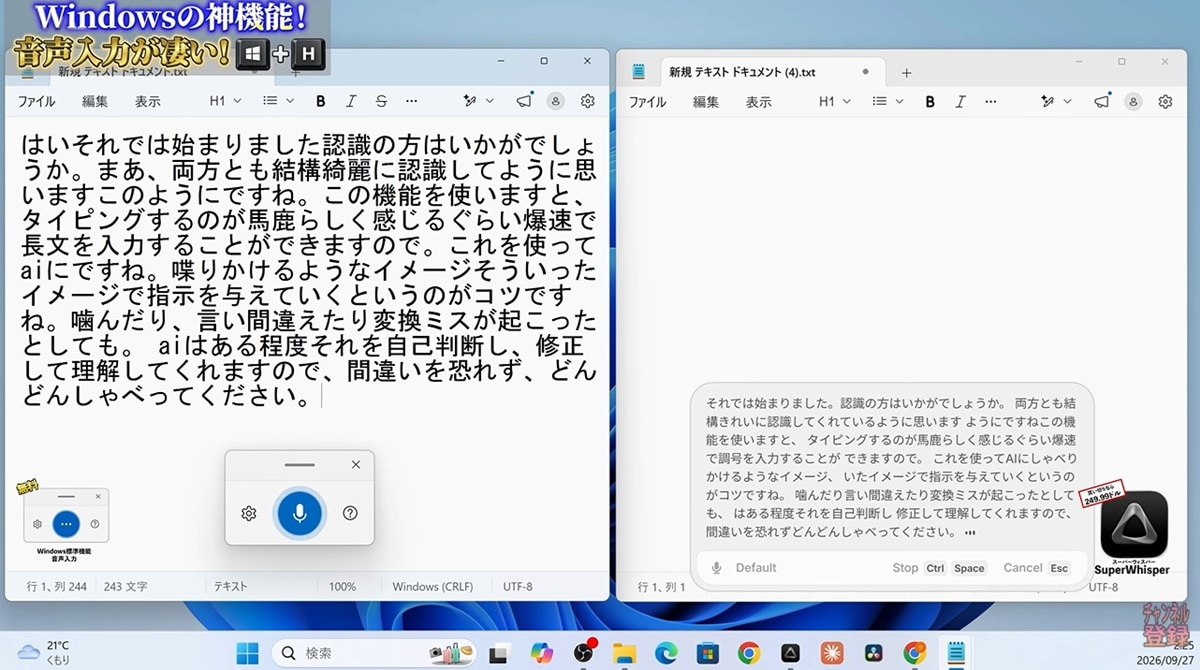The image size is (1200, 670).
Task: Open Microsoft Store from the taskbar
Action: click(x=707, y=653)
